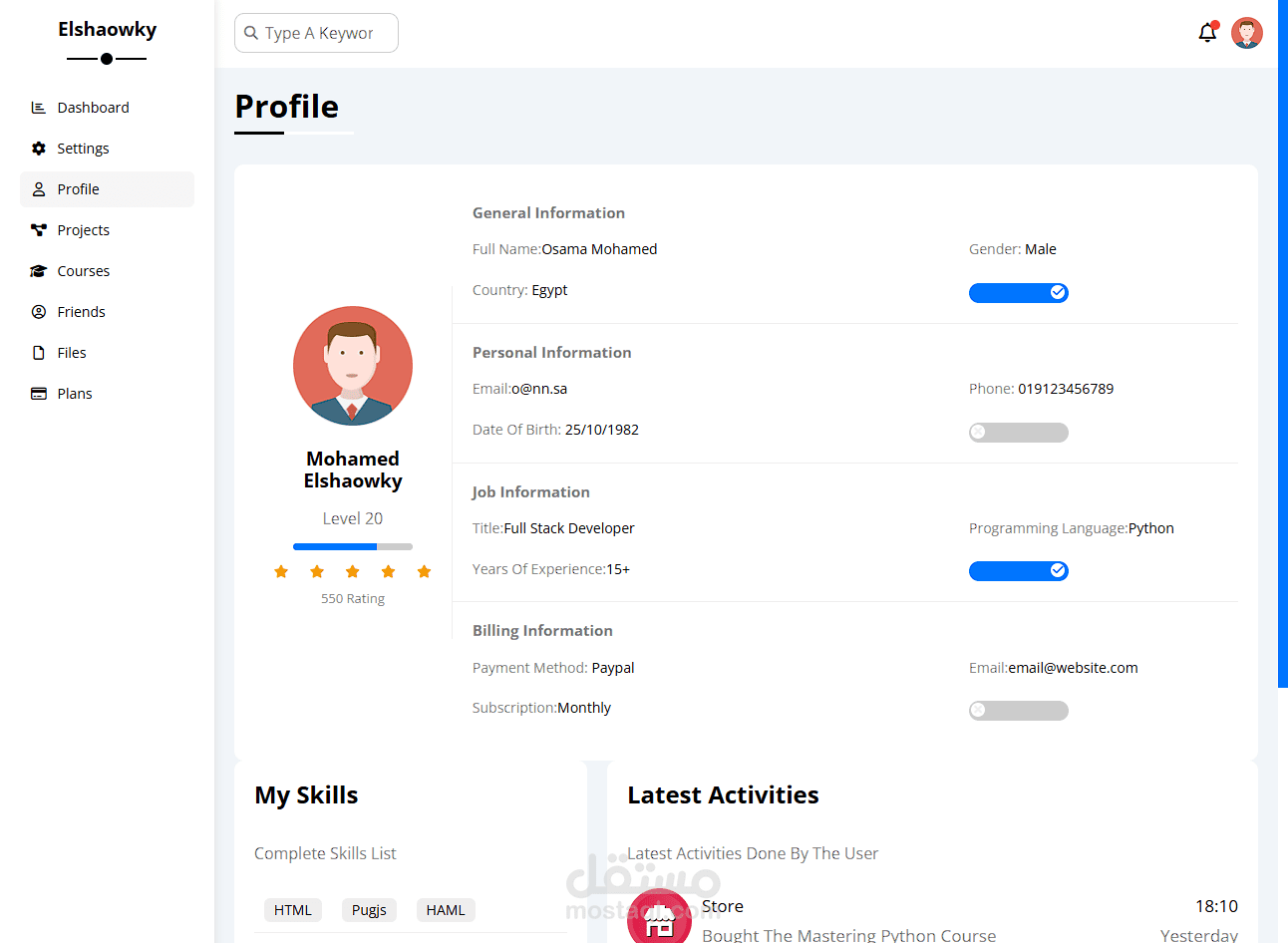Click the Friends person-circle icon
The height and width of the screenshot is (943, 1288).
click(x=39, y=312)
